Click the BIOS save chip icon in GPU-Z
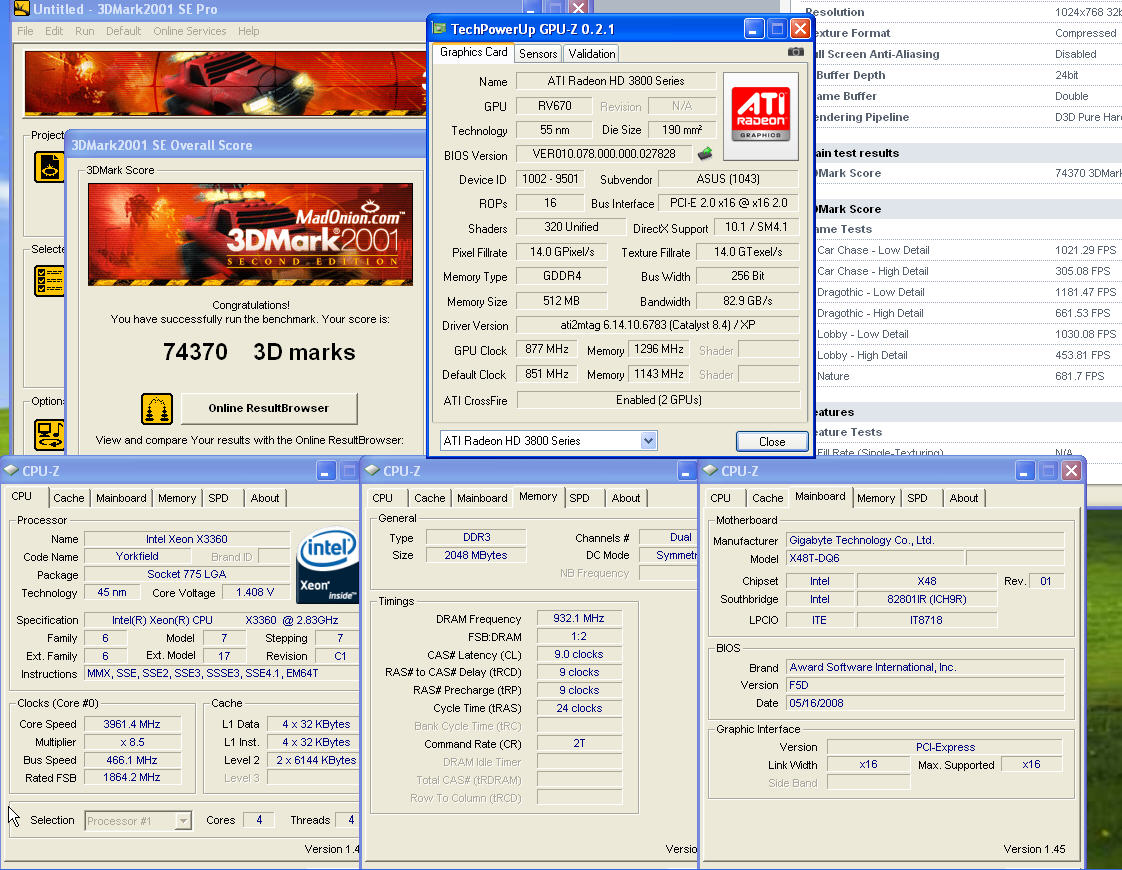The image size is (1122, 870). 705,153
